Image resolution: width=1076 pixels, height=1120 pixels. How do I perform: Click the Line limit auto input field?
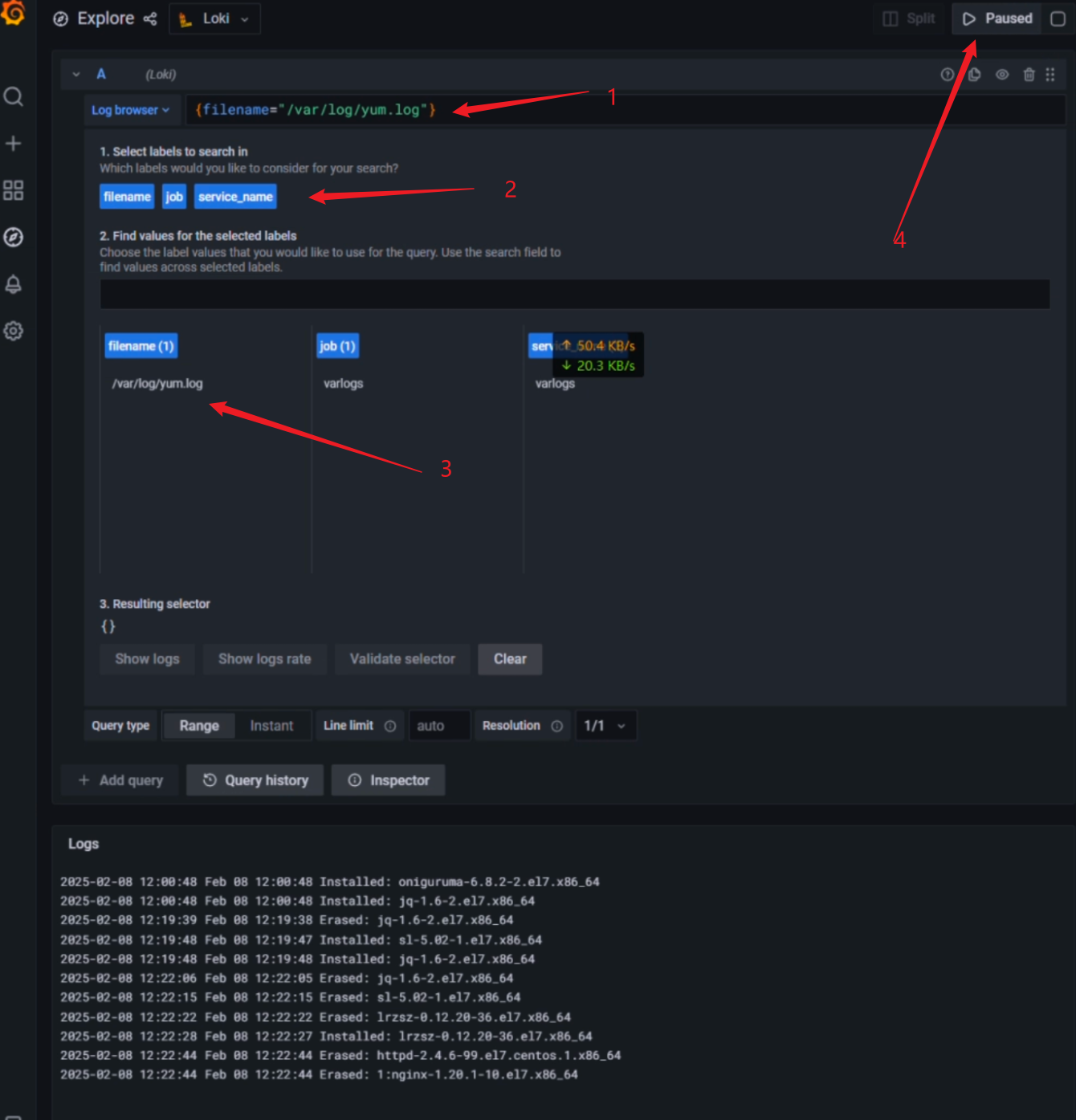point(438,726)
